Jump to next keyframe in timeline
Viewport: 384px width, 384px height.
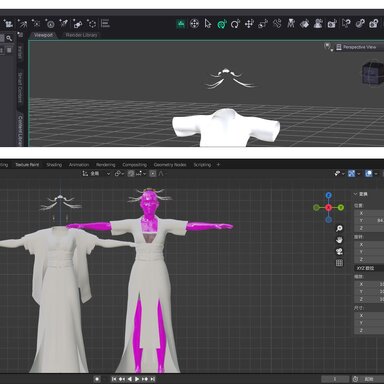click(145, 379)
